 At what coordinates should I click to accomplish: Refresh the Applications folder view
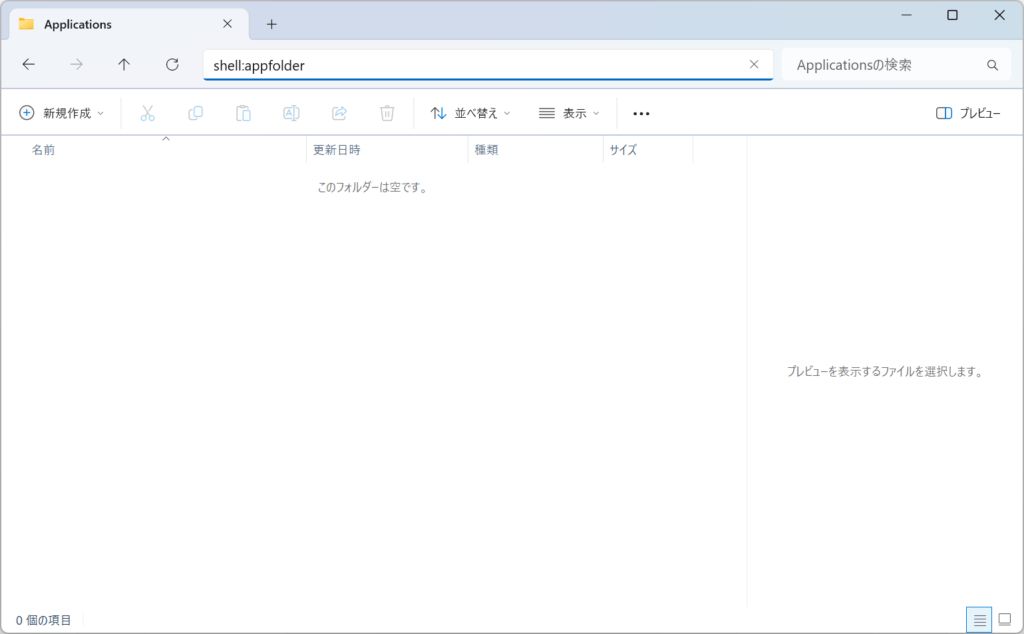click(x=172, y=64)
